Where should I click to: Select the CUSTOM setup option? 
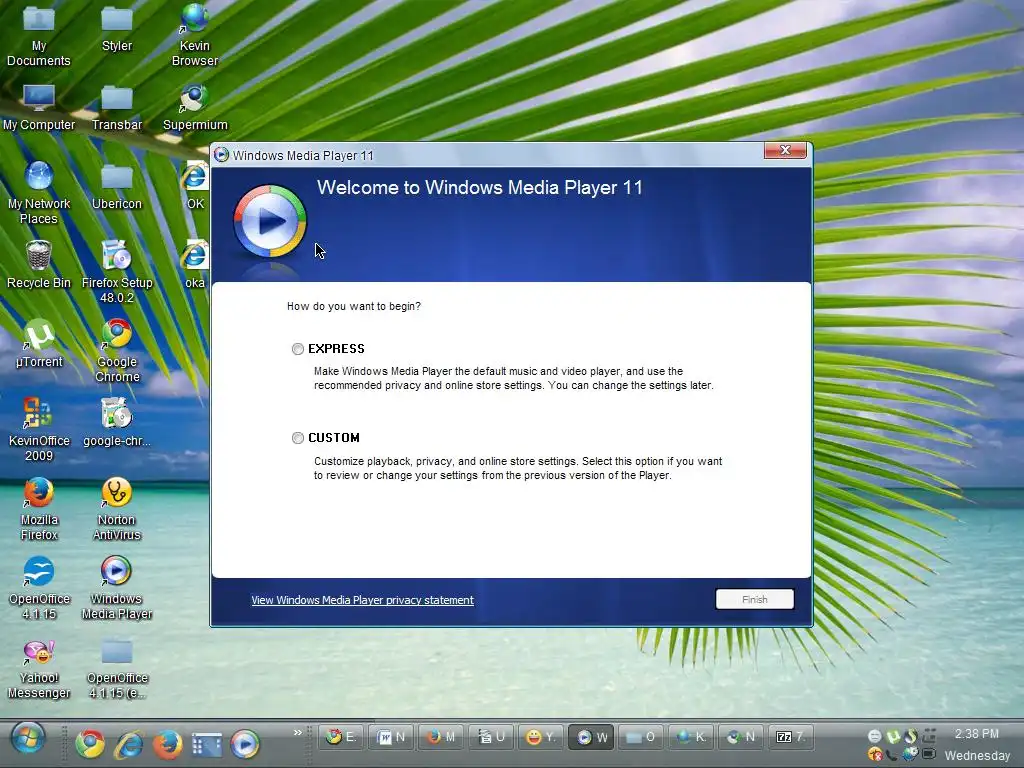pos(298,438)
